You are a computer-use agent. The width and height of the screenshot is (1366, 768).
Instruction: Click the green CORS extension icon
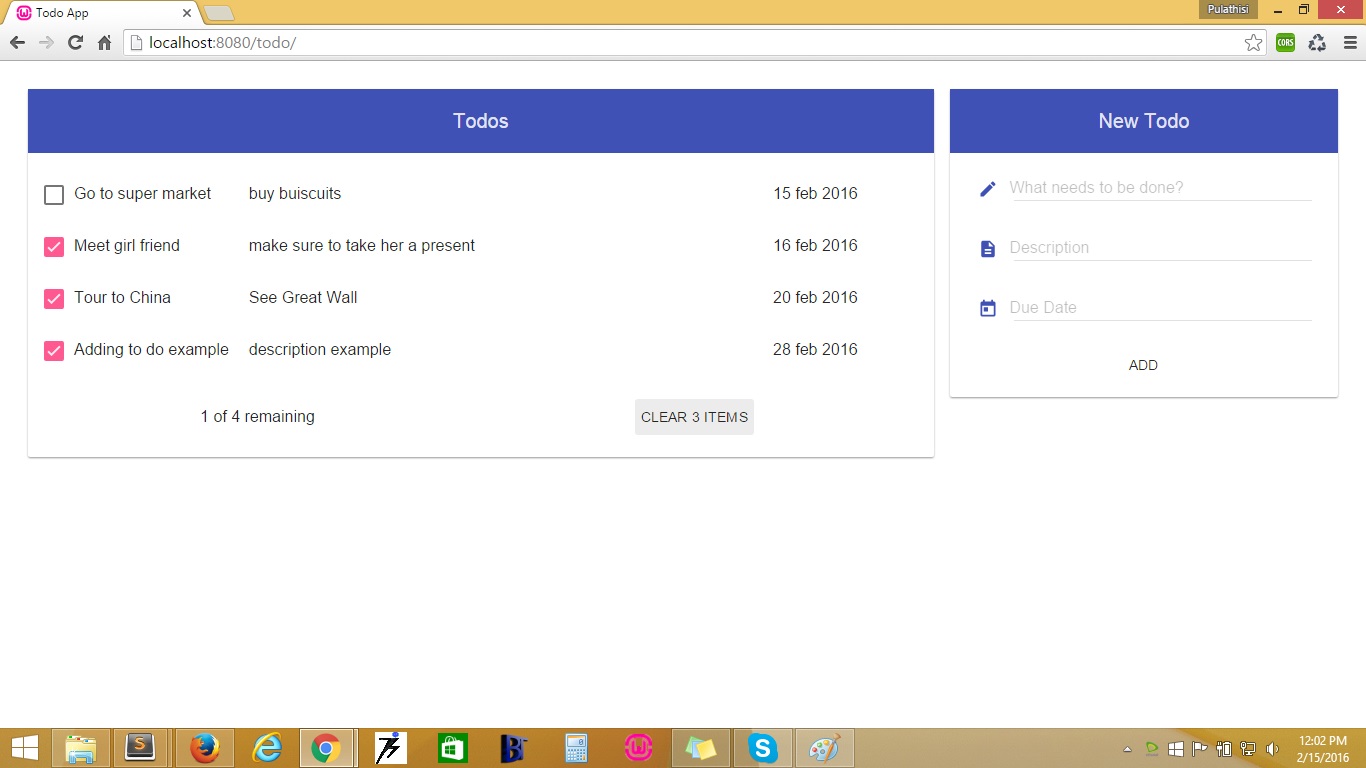coord(1285,43)
